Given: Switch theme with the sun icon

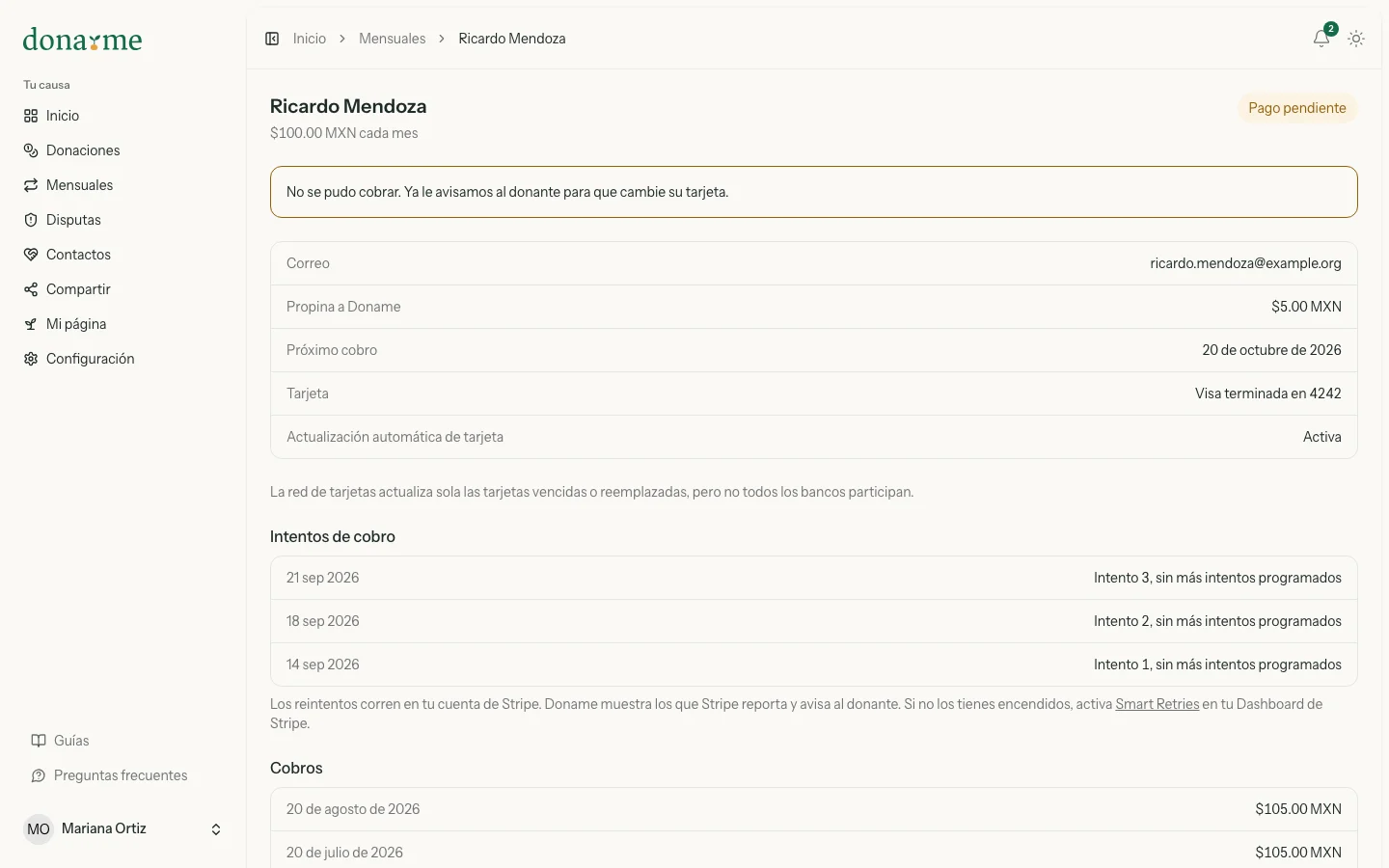Looking at the screenshot, I should click(x=1356, y=39).
